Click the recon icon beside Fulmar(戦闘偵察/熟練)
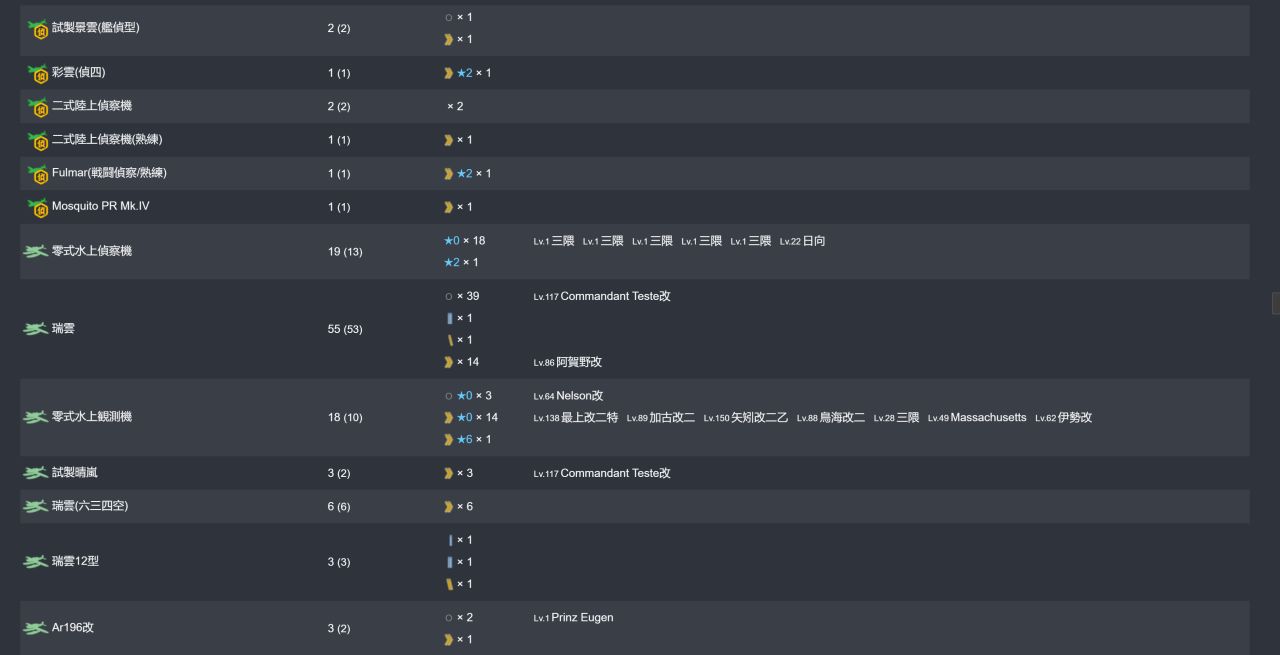This screenshot has height=655, width=1280. pos(38,175)
